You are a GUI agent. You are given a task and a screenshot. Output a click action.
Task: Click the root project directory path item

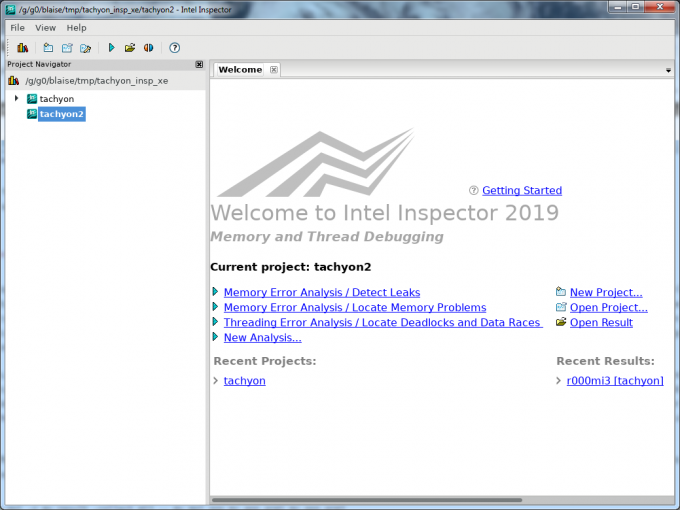pyautogui.click(x=97, y=81)
